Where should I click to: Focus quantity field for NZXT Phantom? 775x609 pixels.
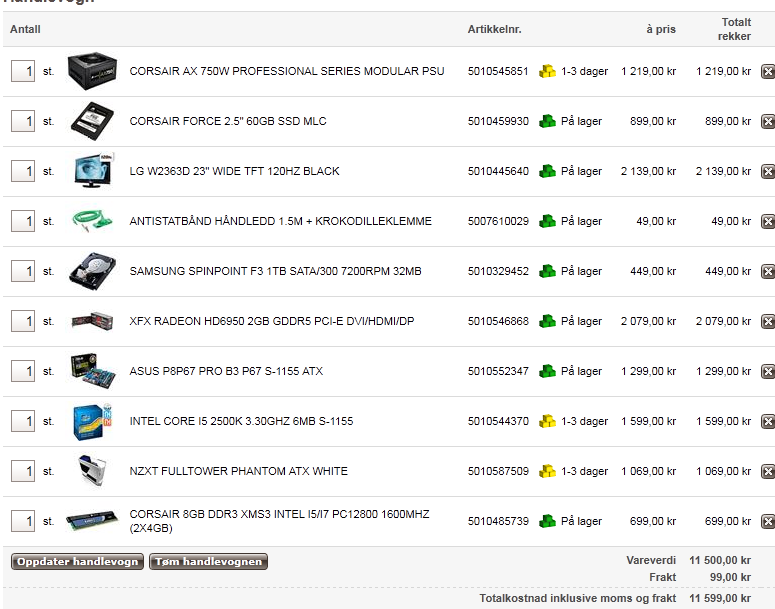(x=23, y=471)
